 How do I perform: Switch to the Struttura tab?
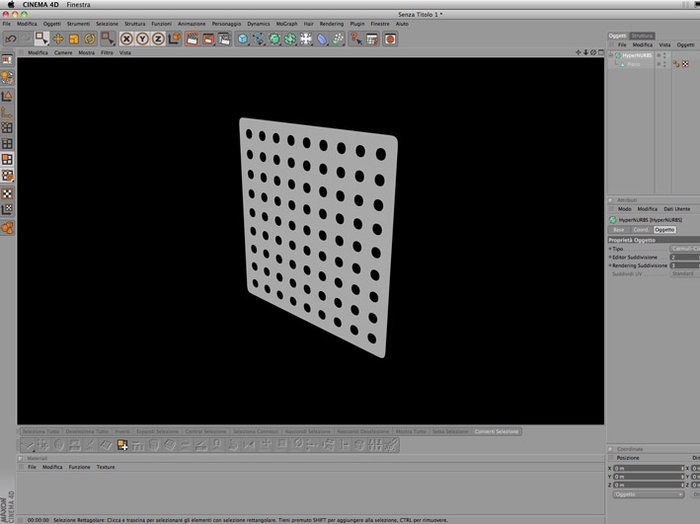point(642,36)
